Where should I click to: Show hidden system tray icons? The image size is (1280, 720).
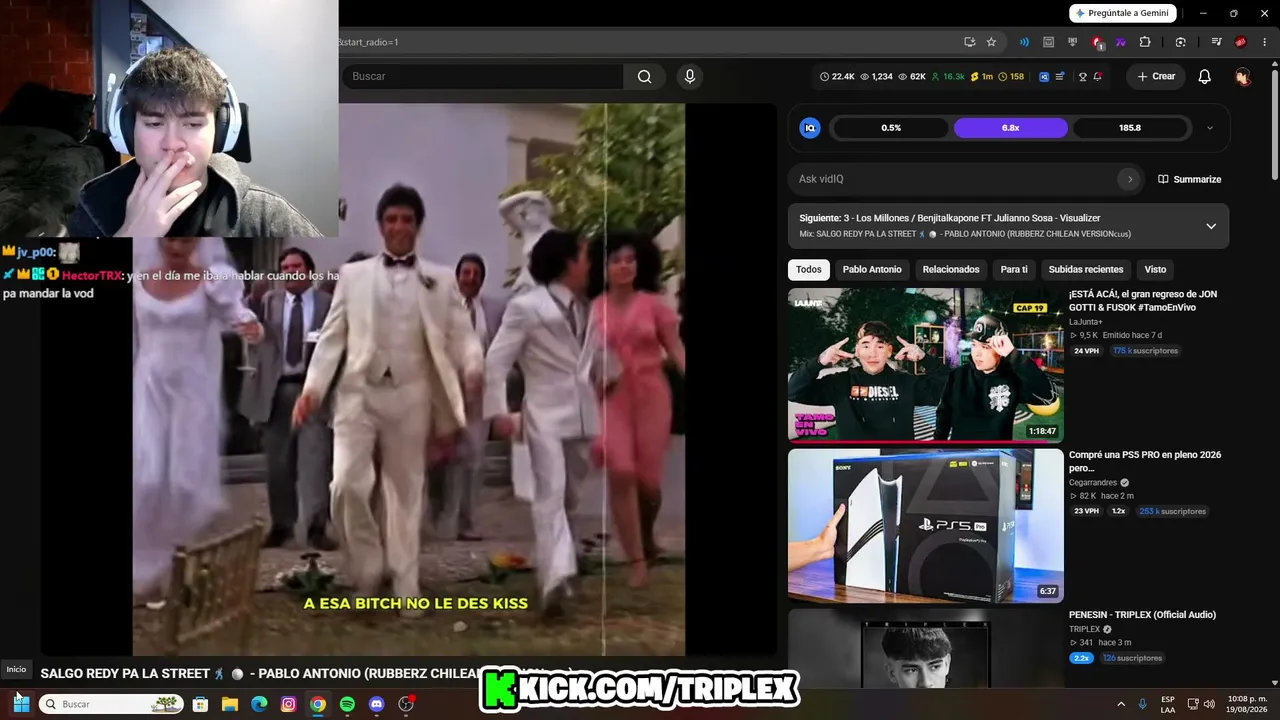point(1121,704)
